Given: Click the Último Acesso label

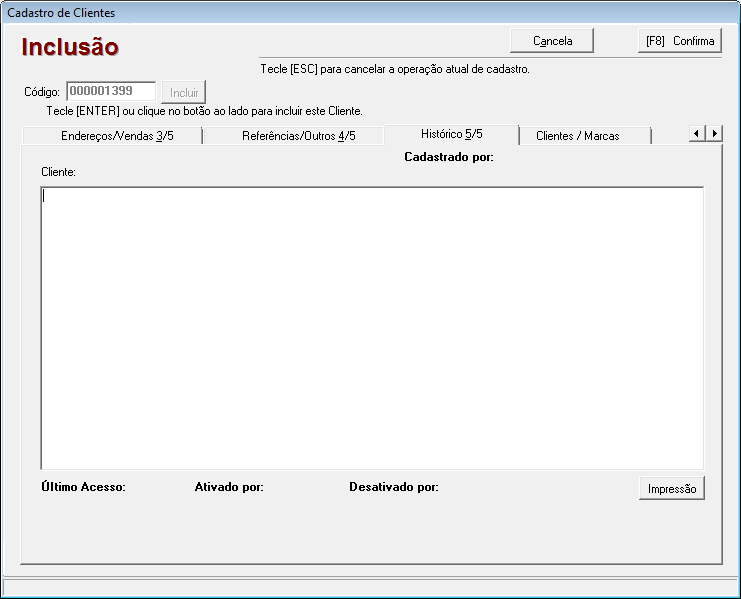Looking at the screenshot, I should point(83,488).
